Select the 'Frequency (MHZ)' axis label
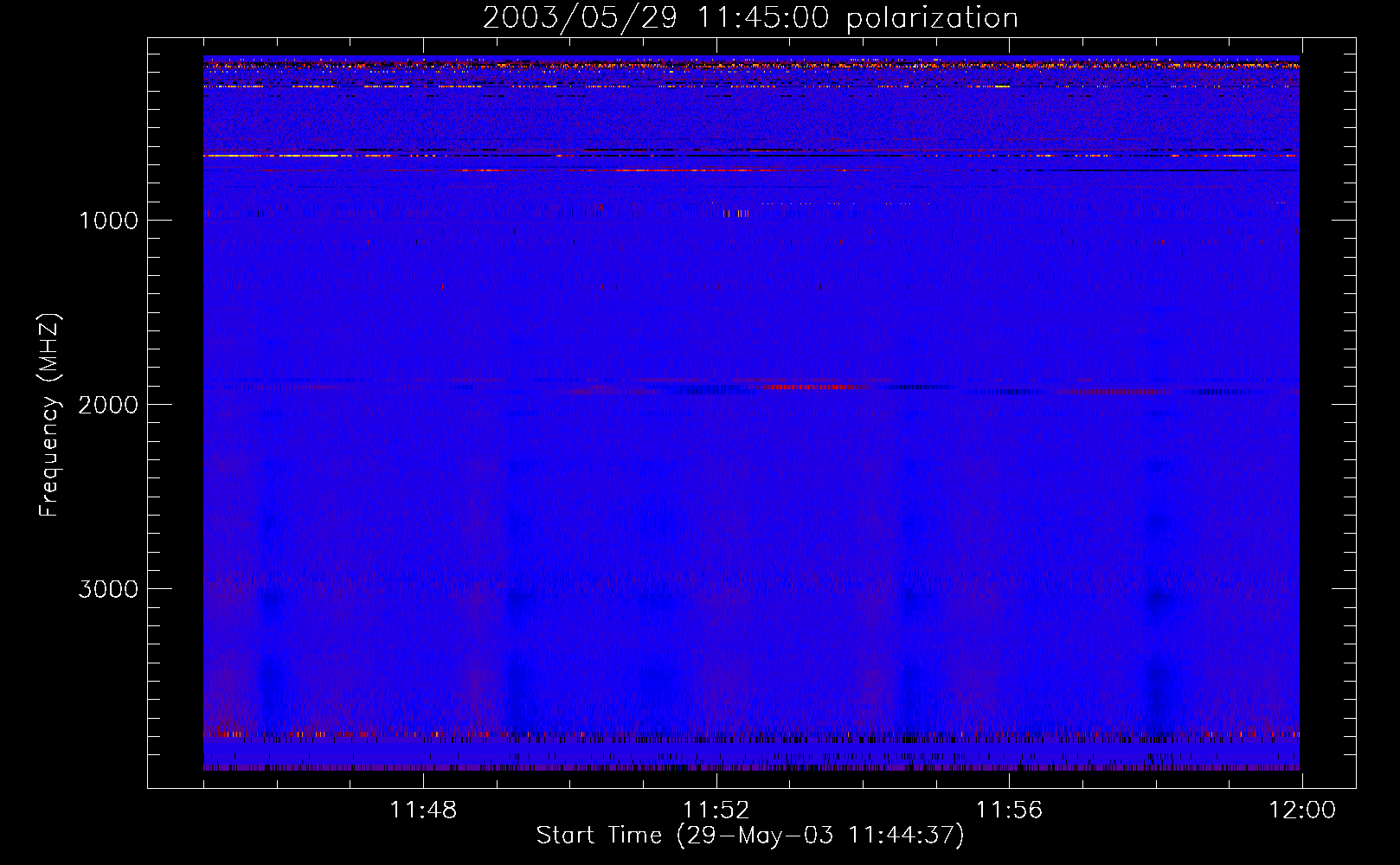Image resolution: width=1400 pixels, height=865 pixels. pyautogui.click(x=49, y=415)
